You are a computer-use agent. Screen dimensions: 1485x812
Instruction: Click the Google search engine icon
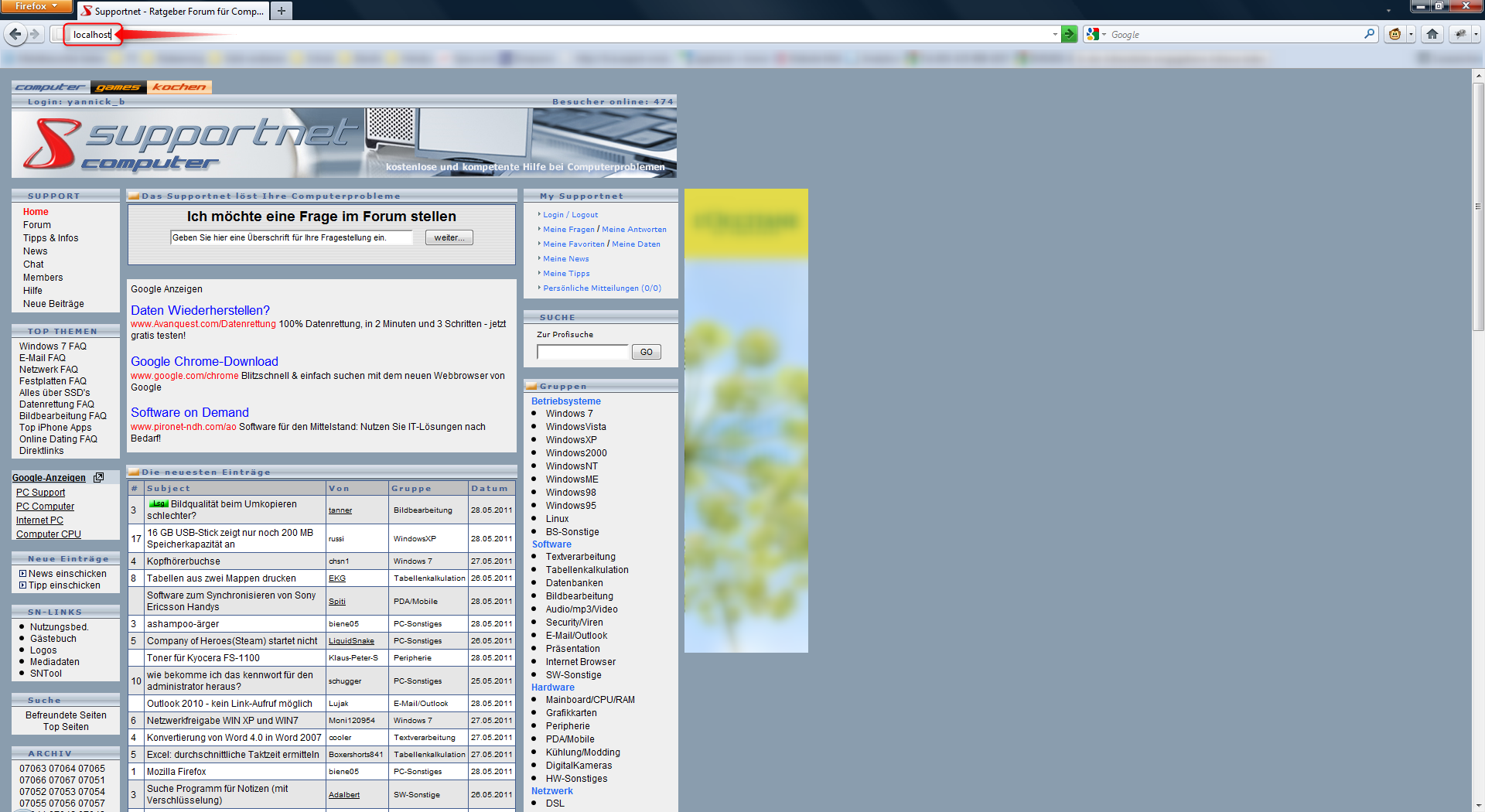1092,34
